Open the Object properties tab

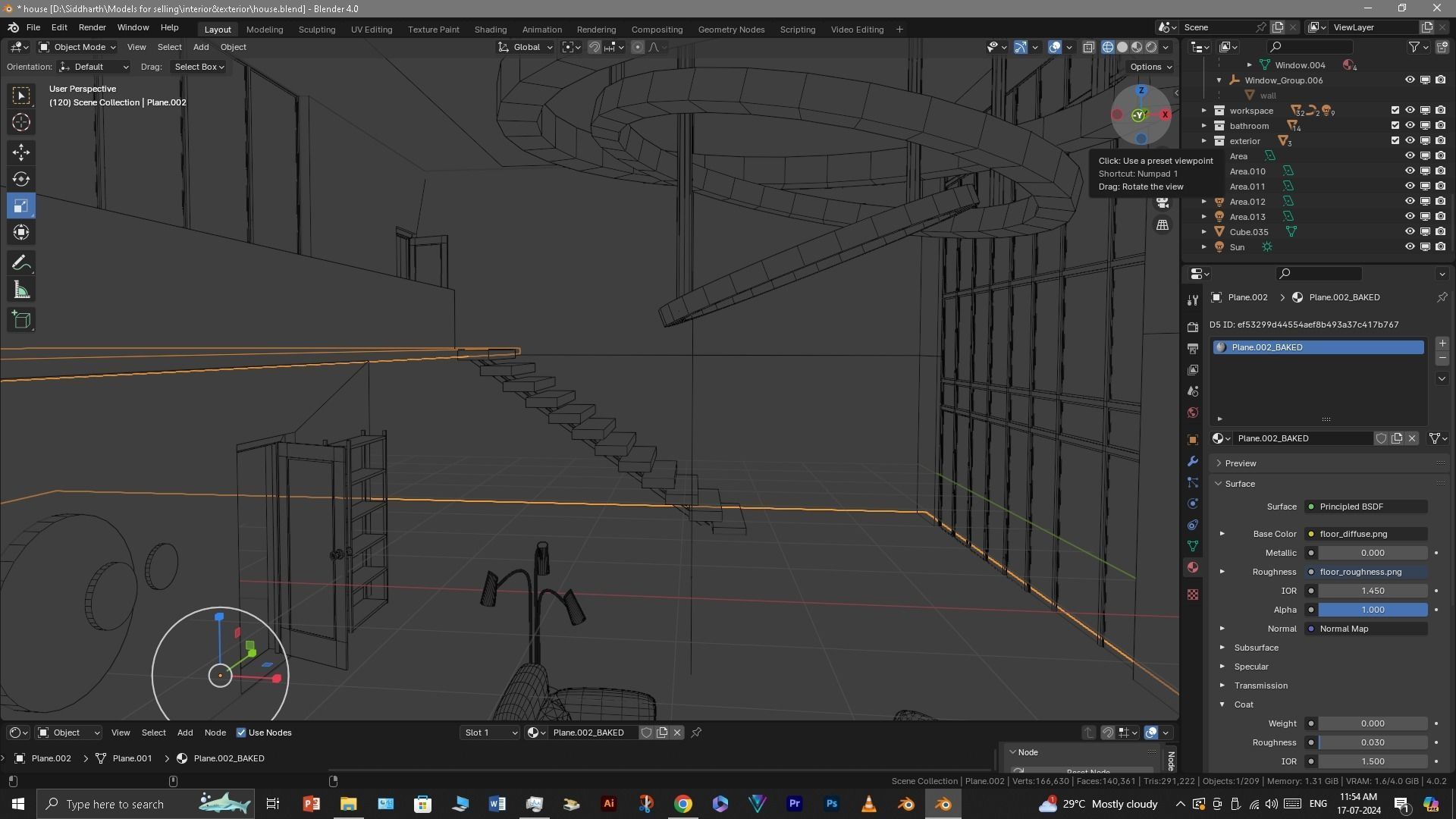1193,440
